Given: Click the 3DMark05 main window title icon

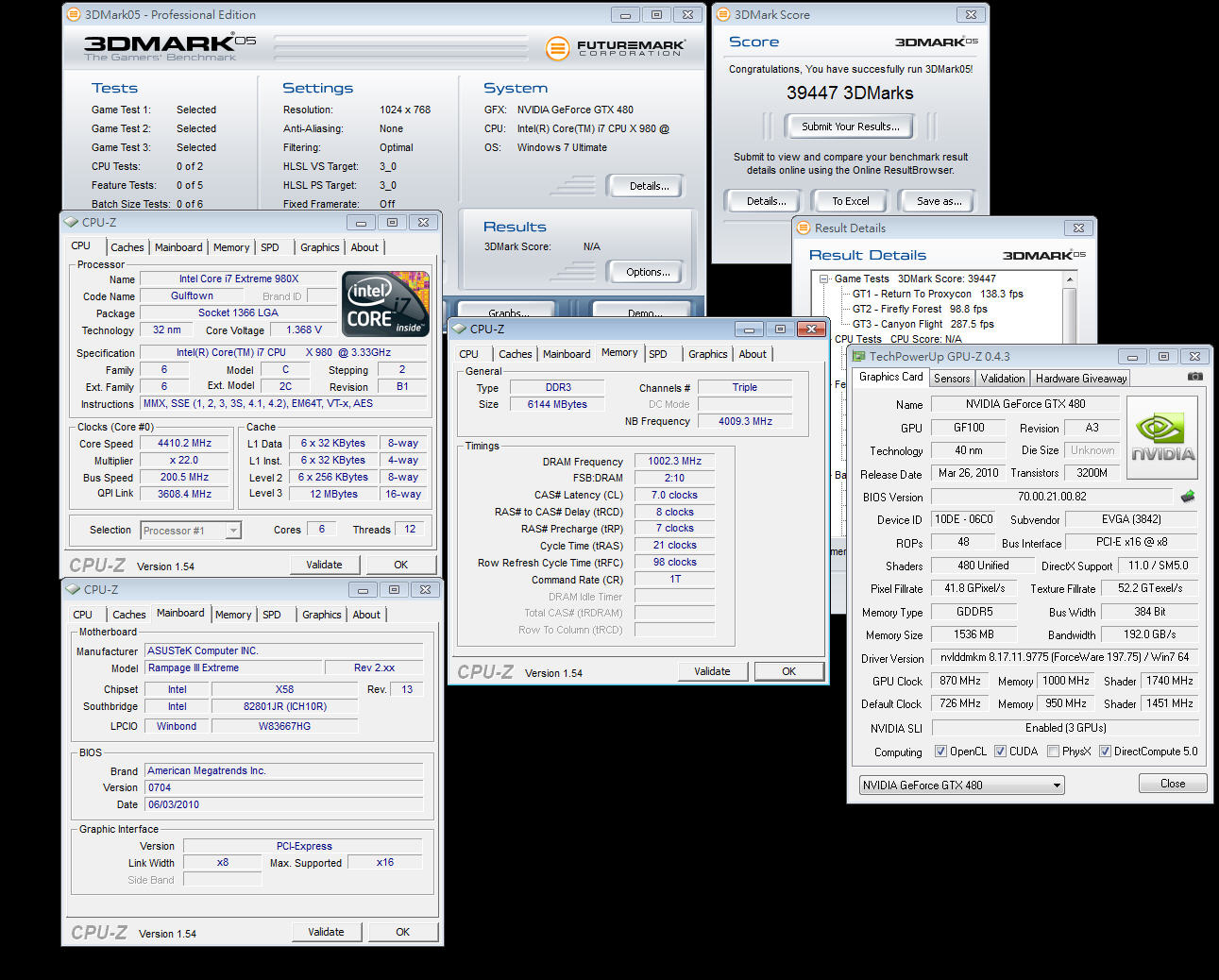Looking at the screenshot, I should [x=75, y=15].
